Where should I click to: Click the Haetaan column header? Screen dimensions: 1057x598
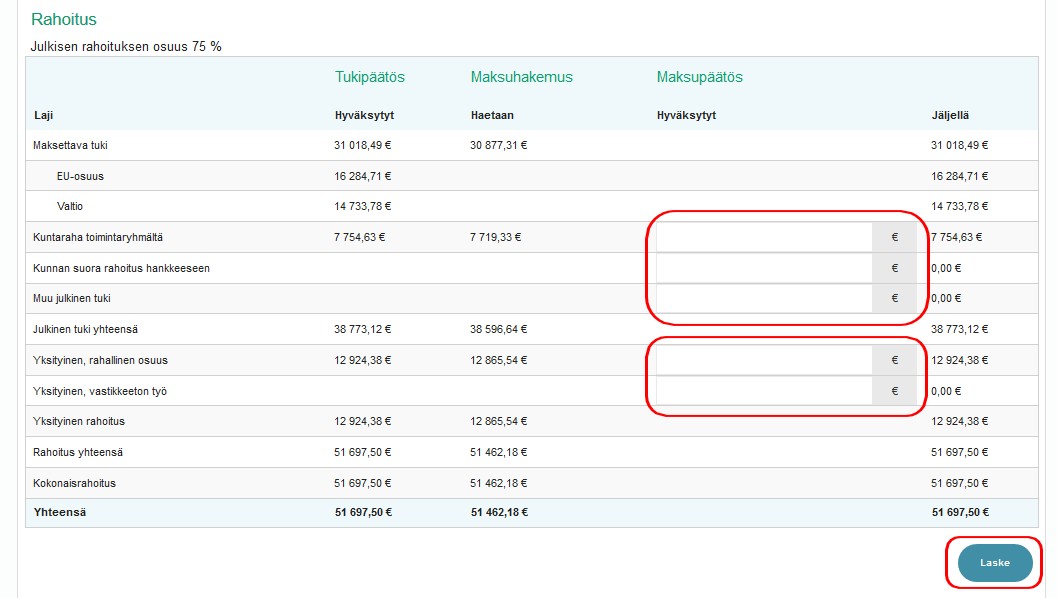point(492,115)
